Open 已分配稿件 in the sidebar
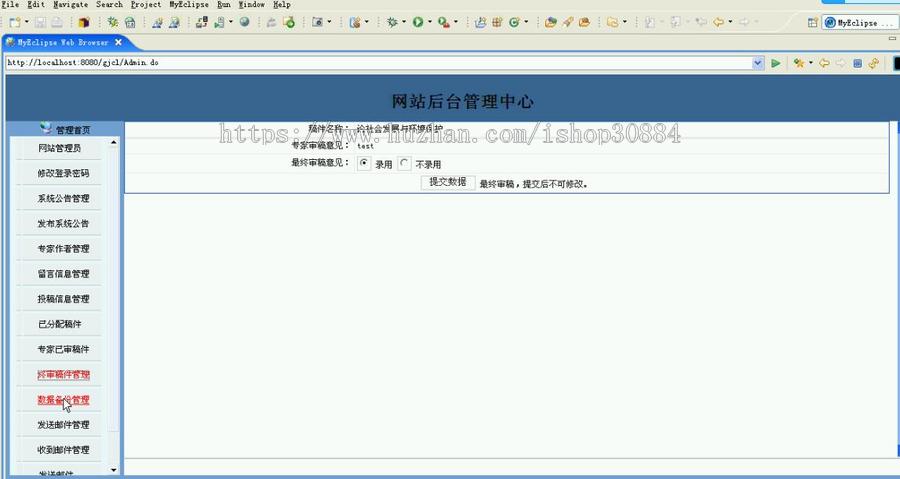 click(x=59, y=324)
